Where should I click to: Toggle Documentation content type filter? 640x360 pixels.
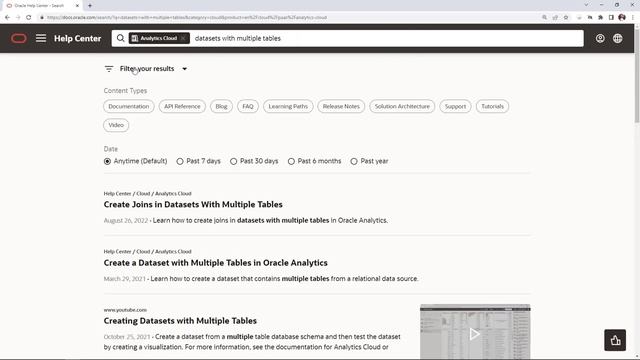[x=129, y=107]
